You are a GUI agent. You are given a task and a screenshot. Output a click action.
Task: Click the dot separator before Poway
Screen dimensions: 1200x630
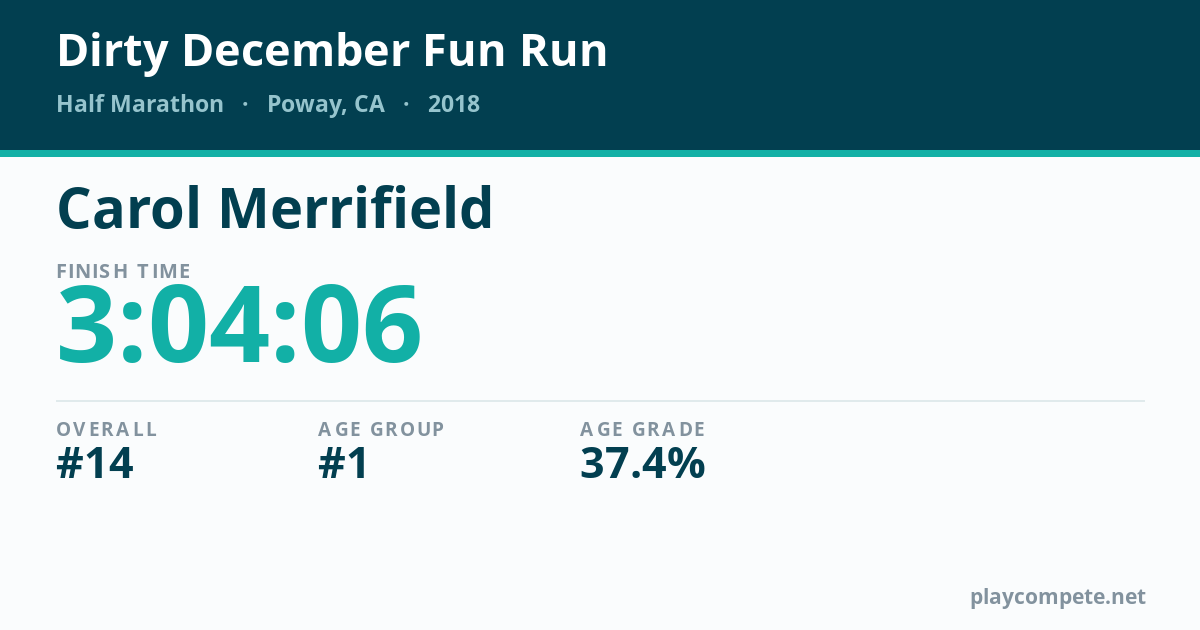click(245, 104)
